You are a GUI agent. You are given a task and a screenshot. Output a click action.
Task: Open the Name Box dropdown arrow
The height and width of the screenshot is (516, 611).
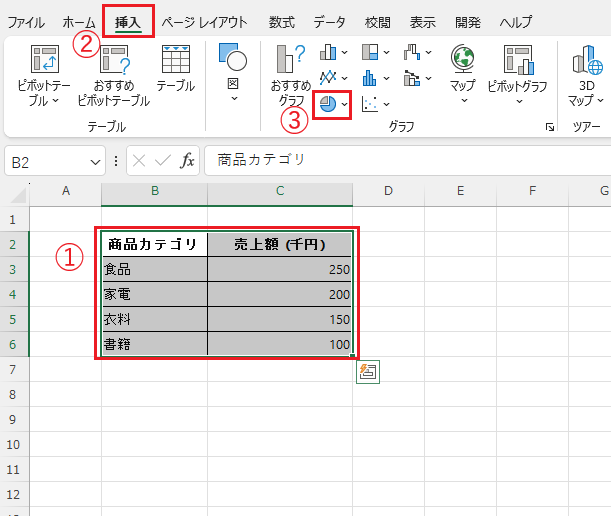pyautogui.click(x=95, y=162)
